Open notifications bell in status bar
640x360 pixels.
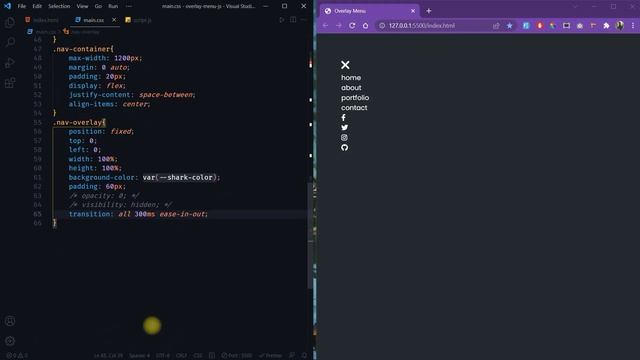pyautogui.click(x=304, y=356)
